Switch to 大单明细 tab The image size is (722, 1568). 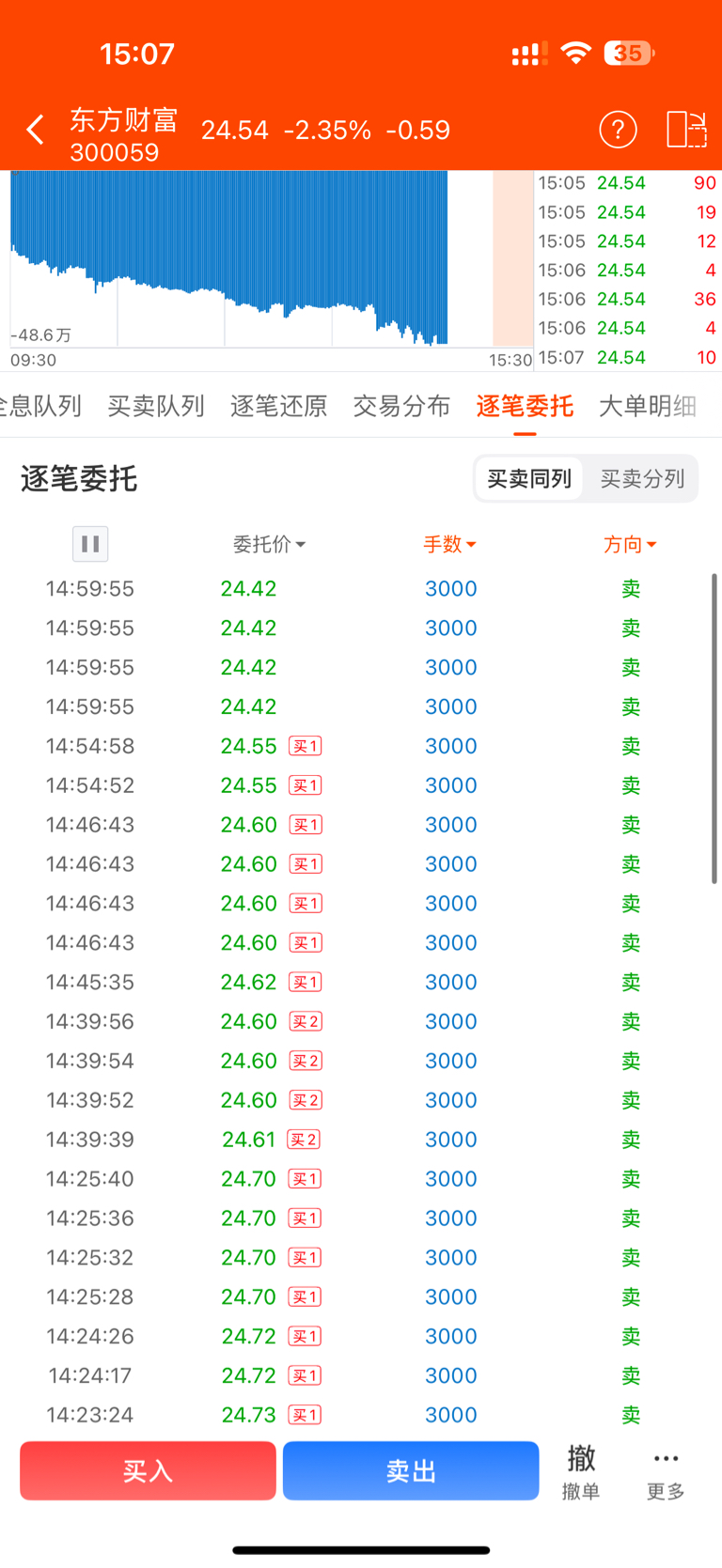click(x=648, y=406)
